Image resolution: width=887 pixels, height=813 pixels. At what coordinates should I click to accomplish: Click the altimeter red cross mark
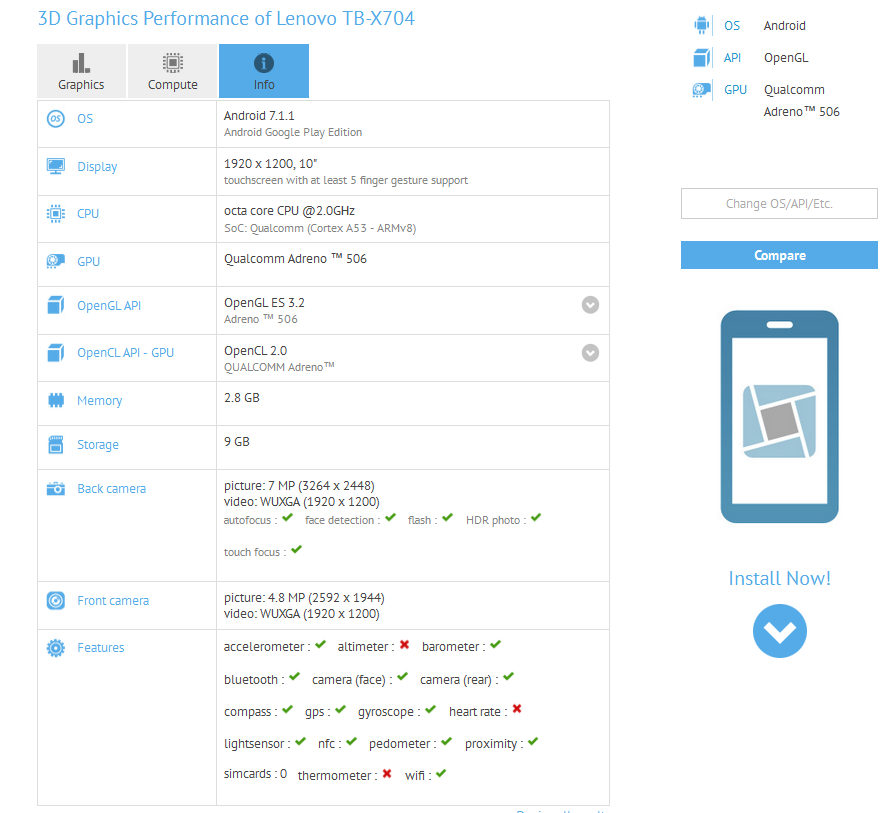(x=404, y=644)
